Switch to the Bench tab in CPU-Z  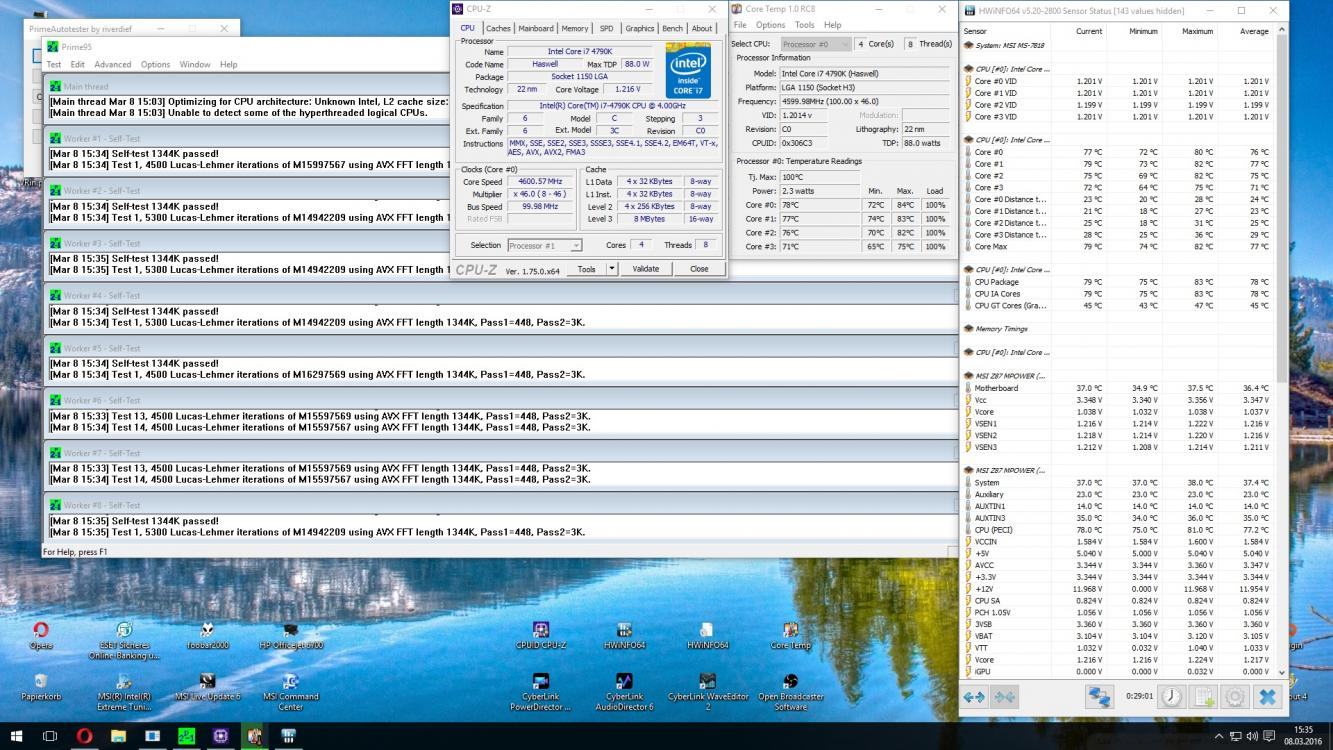(672, 28)
